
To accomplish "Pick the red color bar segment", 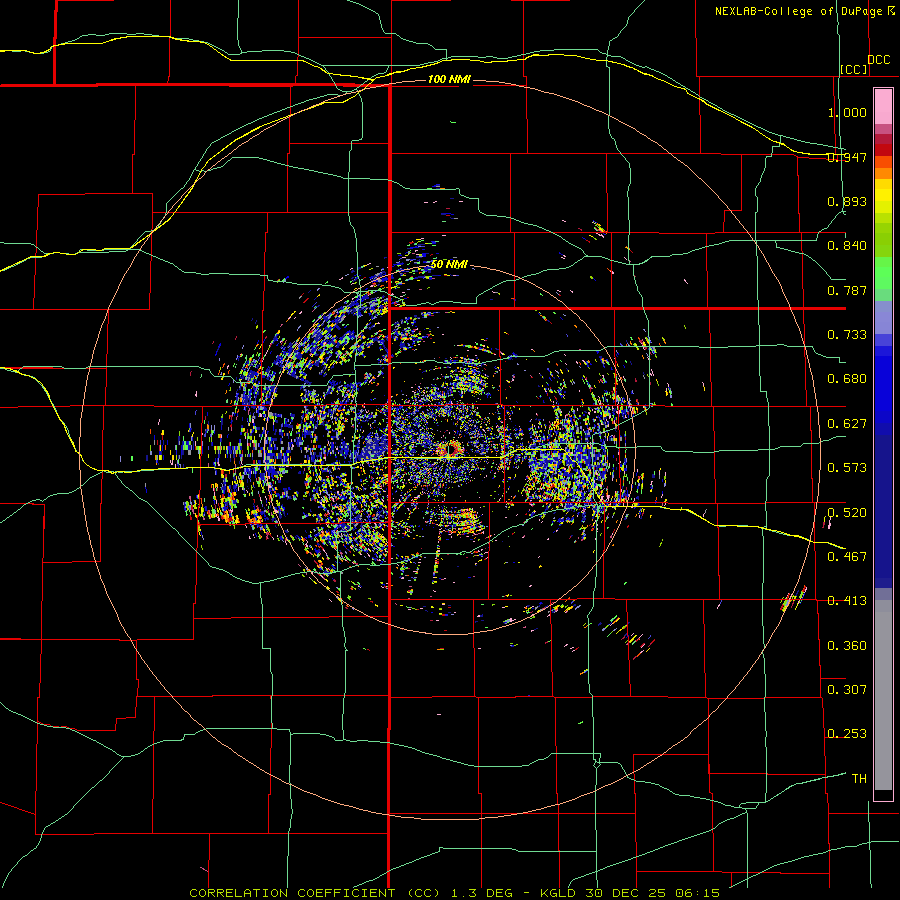I will (883, 149).
